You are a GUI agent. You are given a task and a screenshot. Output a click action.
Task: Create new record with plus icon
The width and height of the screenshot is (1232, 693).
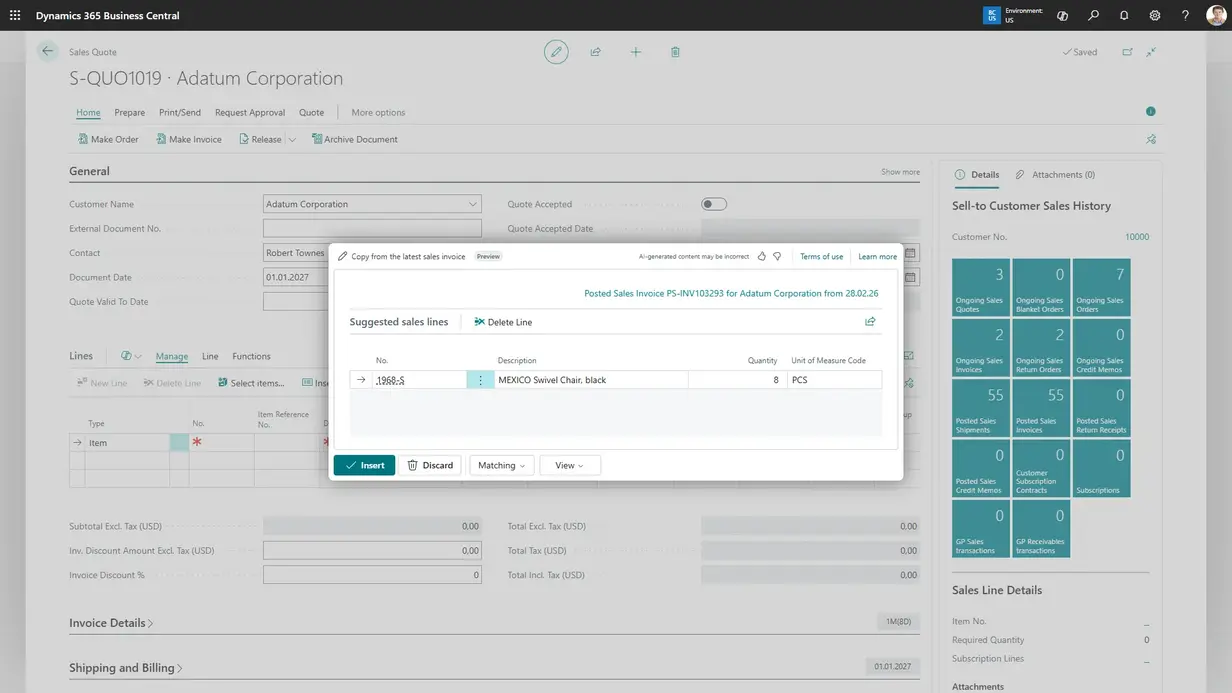(635, 52)
